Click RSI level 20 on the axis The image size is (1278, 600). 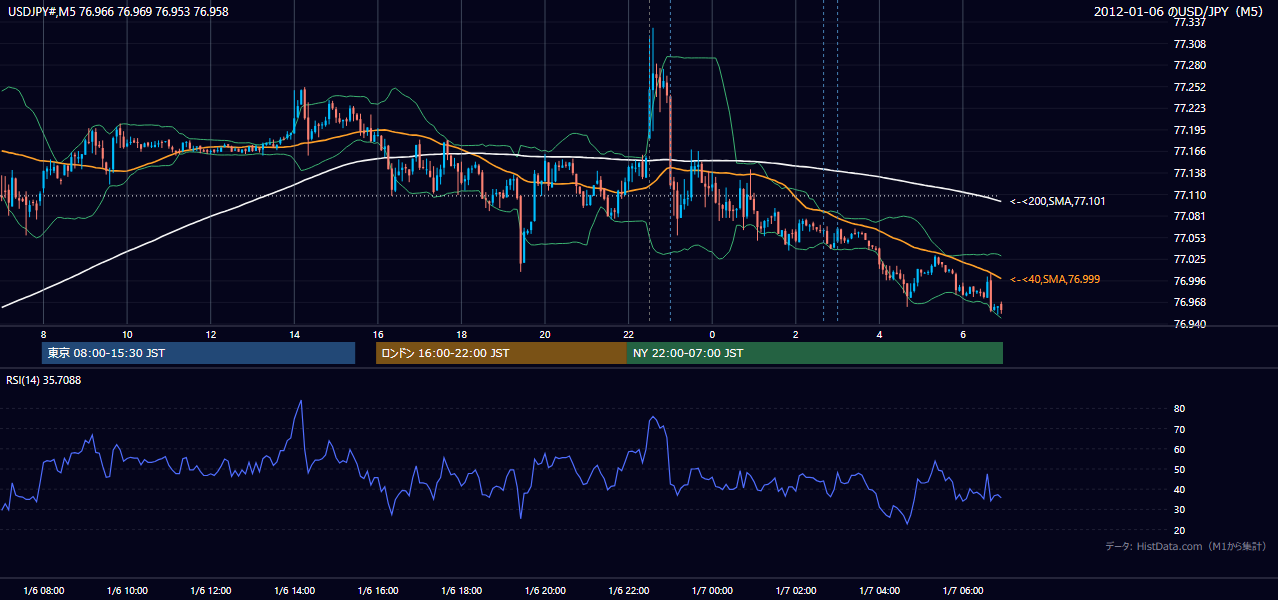point(1179,530)
